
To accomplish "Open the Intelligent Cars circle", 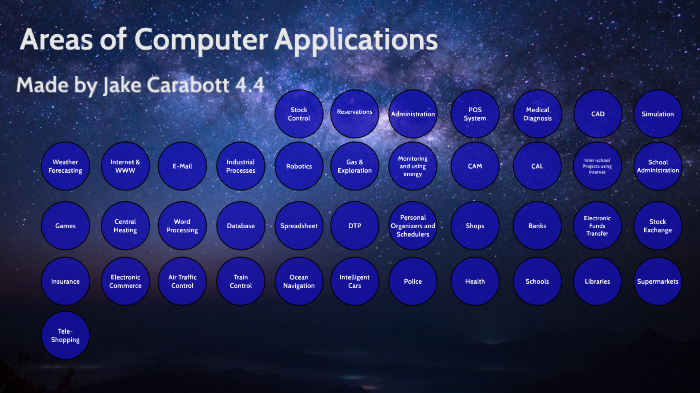I will (354, 281).
